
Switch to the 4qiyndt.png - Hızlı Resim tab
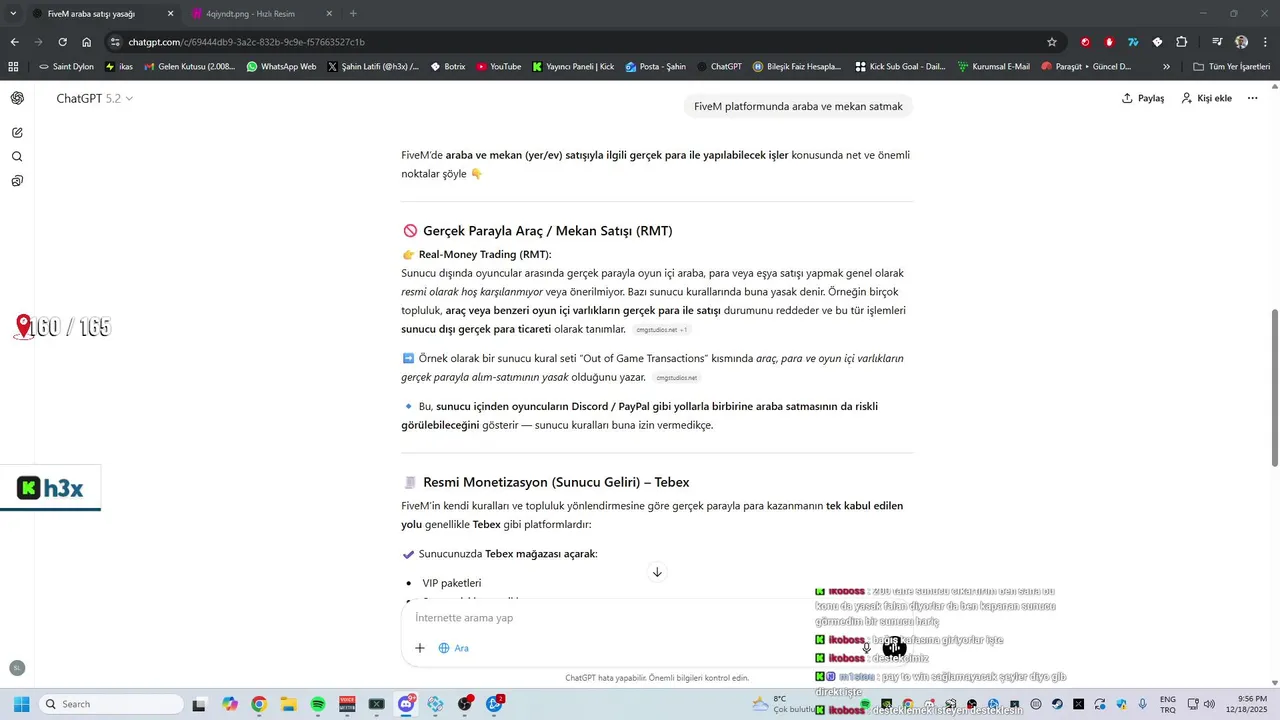[261, 14]
